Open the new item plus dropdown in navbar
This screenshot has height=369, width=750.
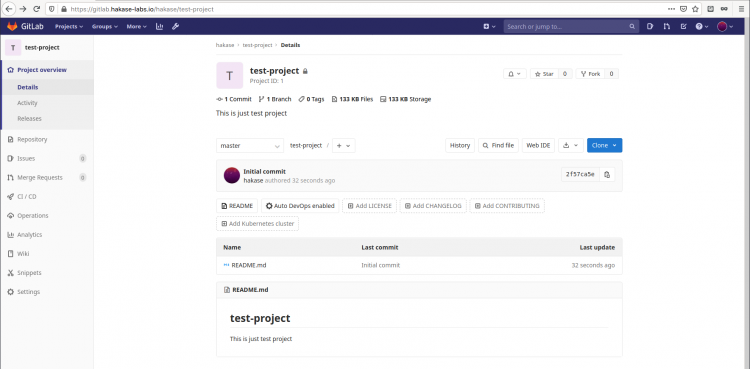(489, 27)
